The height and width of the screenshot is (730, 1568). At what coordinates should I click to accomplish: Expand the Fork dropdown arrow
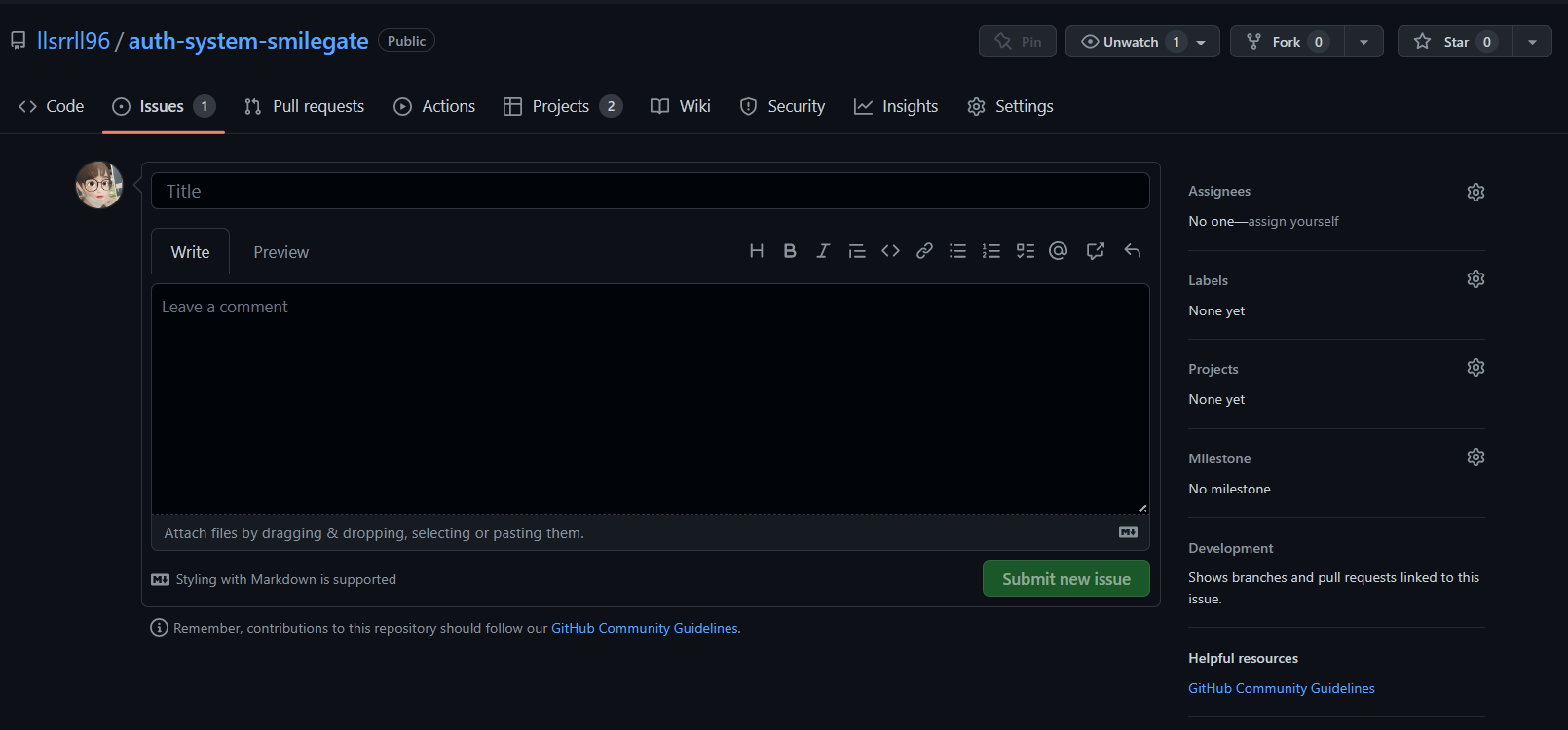(1363, 42)
